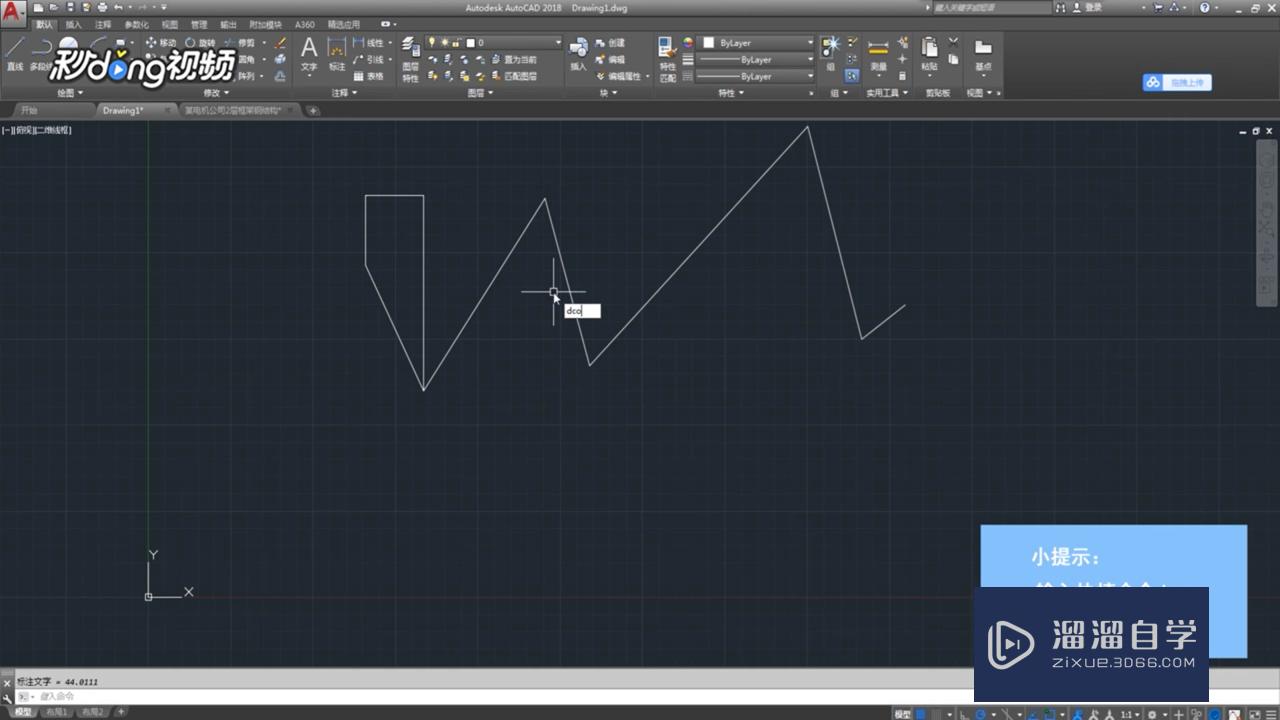Image resolution: width=1280 pixels, height=720 pixels.
Task: Choose the Rotate (旋转) tool
Action: coord(200,43)
